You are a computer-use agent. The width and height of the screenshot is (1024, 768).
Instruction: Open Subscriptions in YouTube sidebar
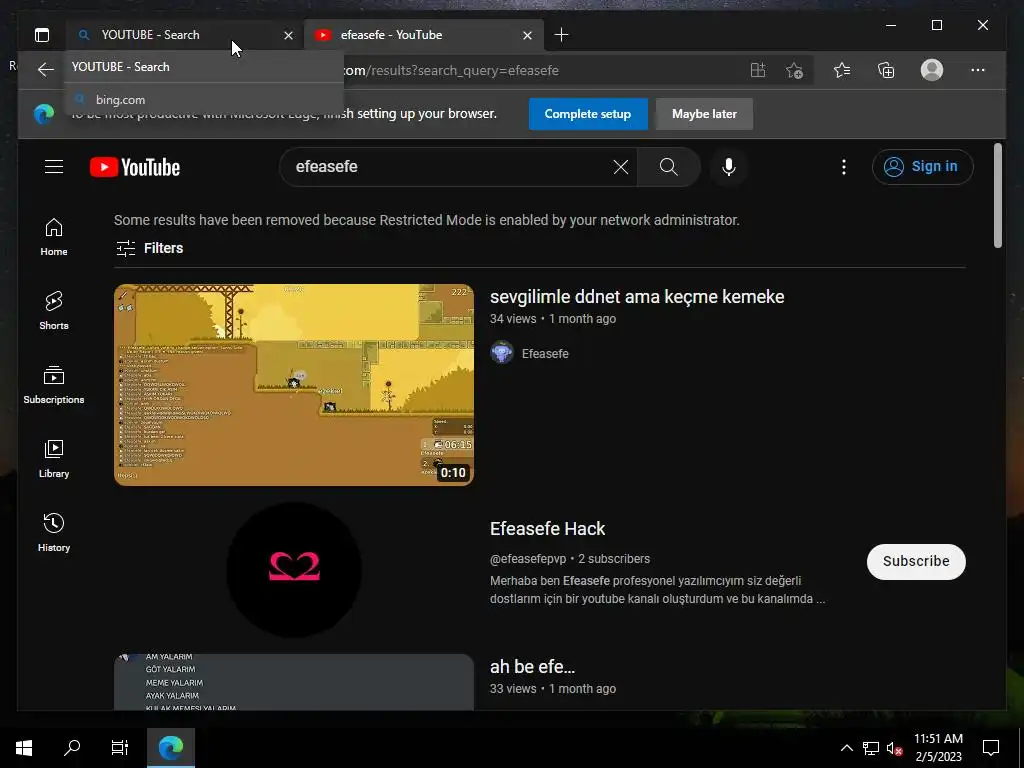pyautogui.click(x=54, y=385)
